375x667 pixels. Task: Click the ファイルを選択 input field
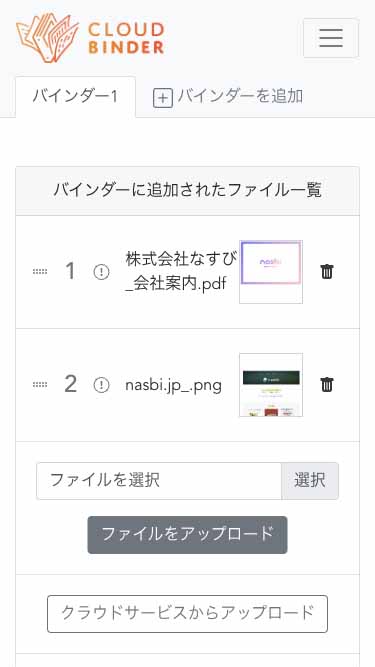(x=159, y=481)
